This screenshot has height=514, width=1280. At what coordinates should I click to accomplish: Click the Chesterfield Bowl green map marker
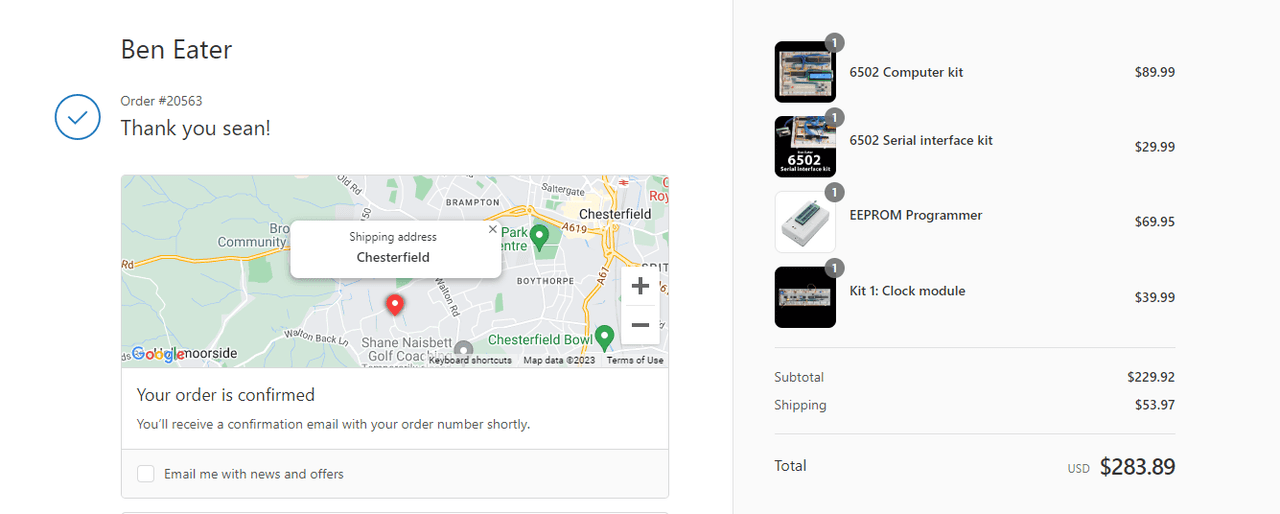tap(604, 336)
